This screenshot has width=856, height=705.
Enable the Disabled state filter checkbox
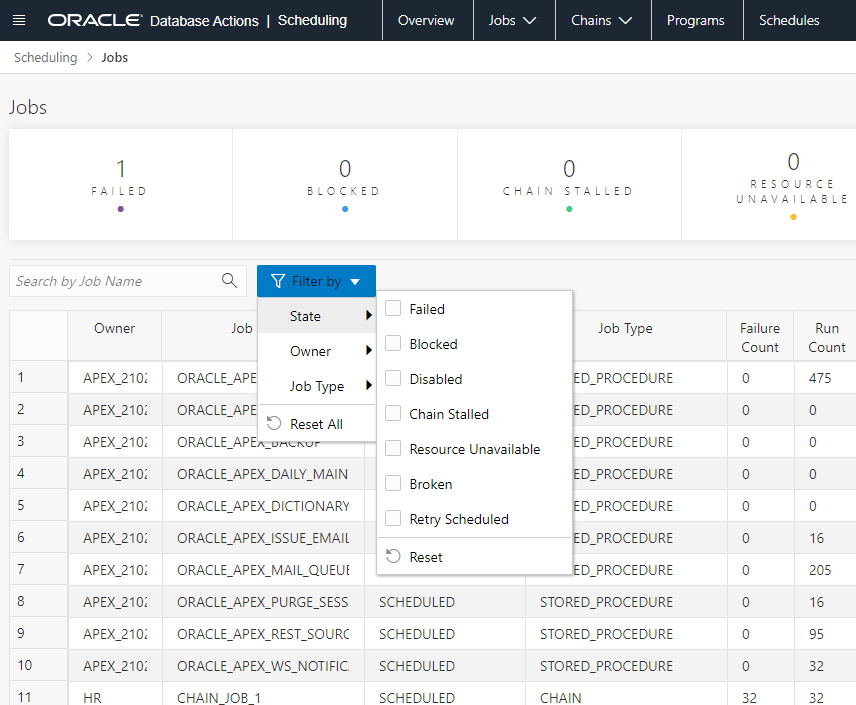393,378
